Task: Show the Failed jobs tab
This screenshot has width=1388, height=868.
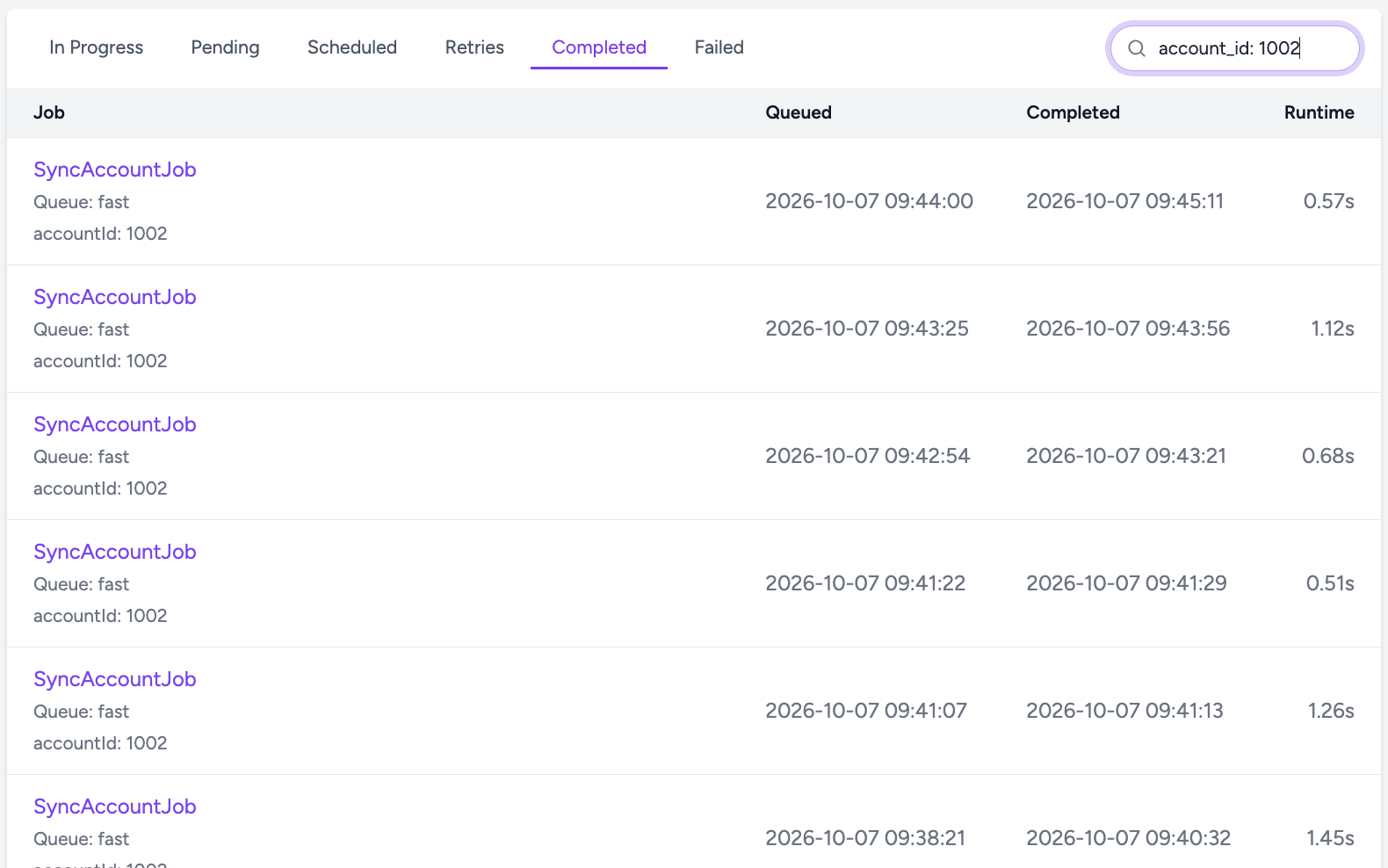Action: point(719,47)
